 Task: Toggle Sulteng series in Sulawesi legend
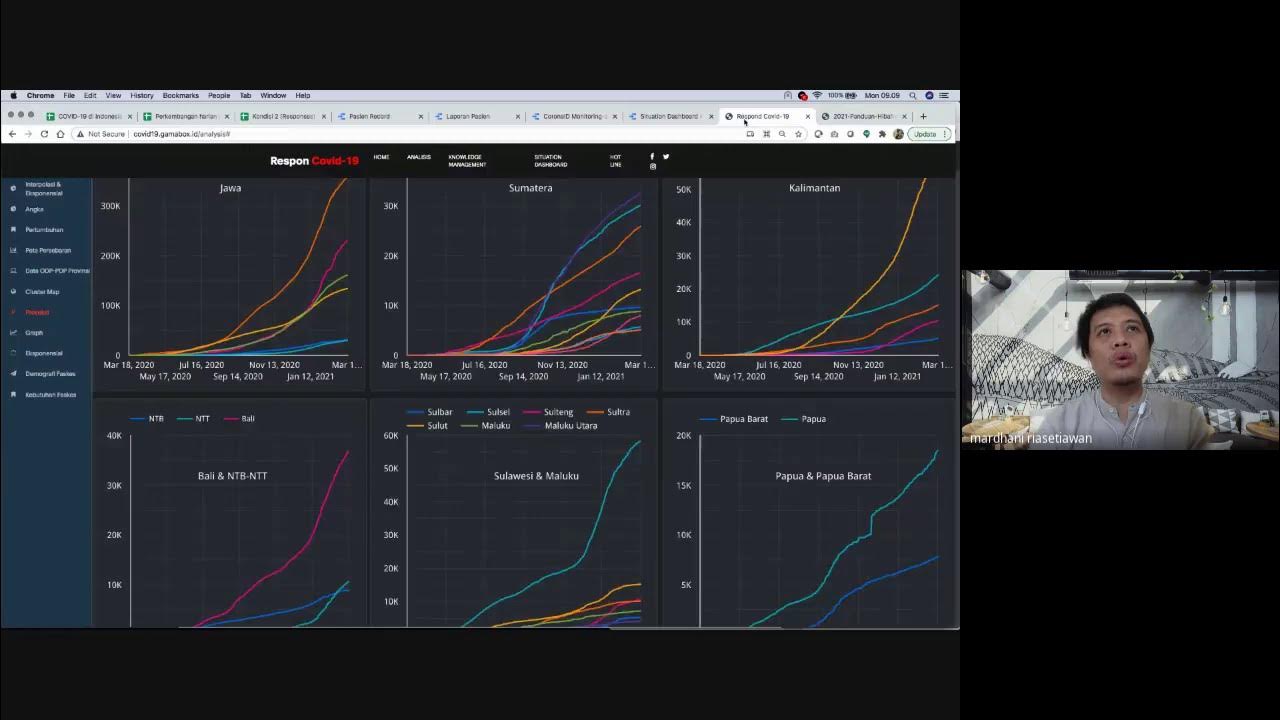click(549, 412)
